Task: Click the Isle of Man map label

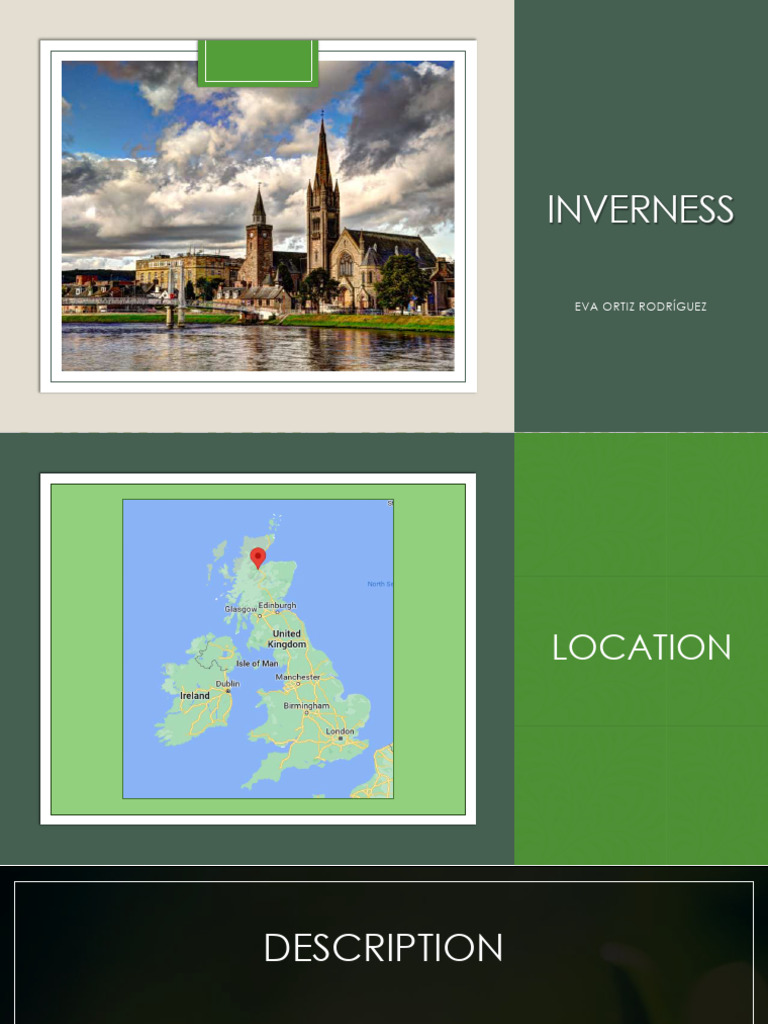Action: tap(257, 664)
